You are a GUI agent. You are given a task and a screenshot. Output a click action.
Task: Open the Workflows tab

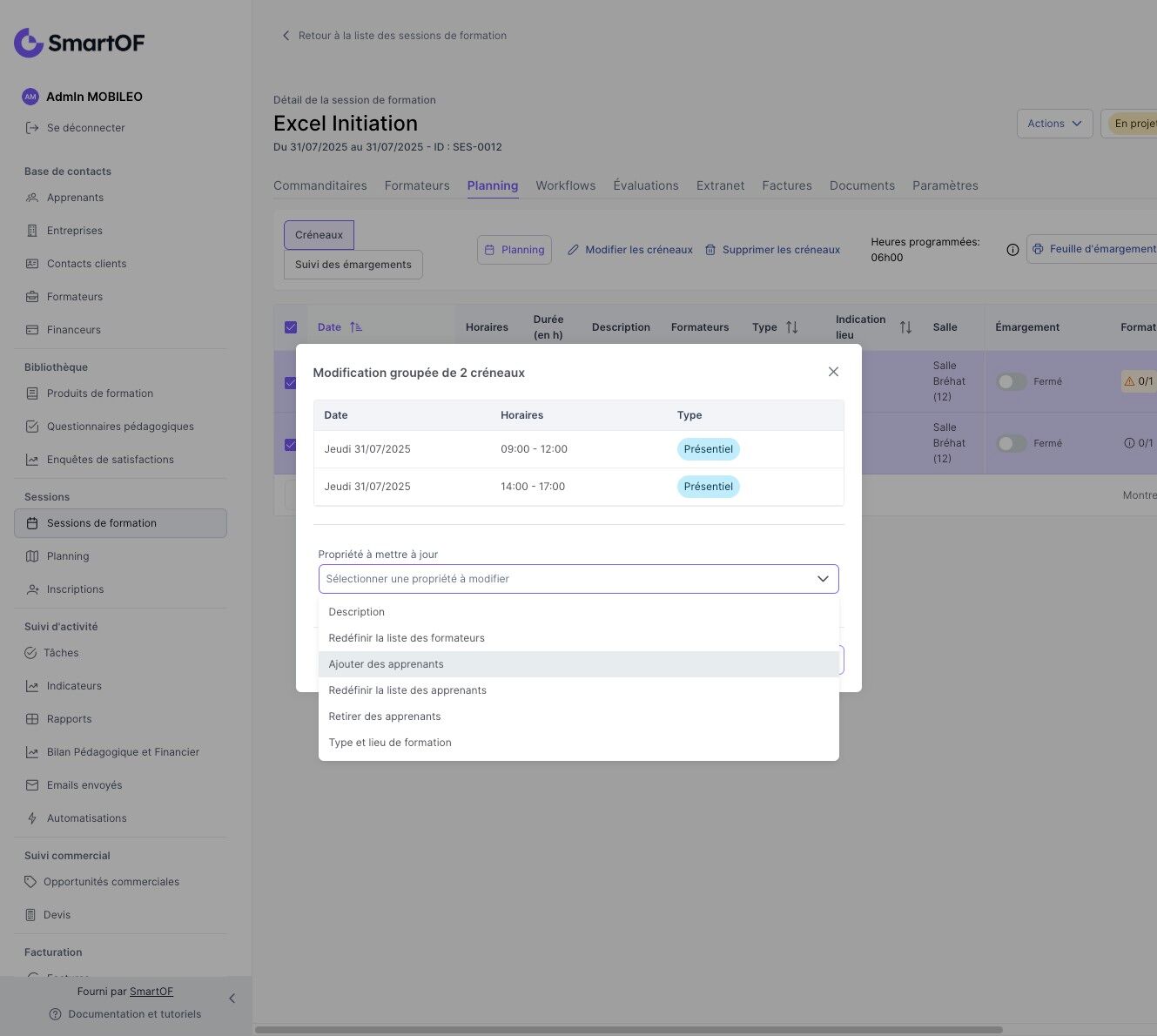566,185
